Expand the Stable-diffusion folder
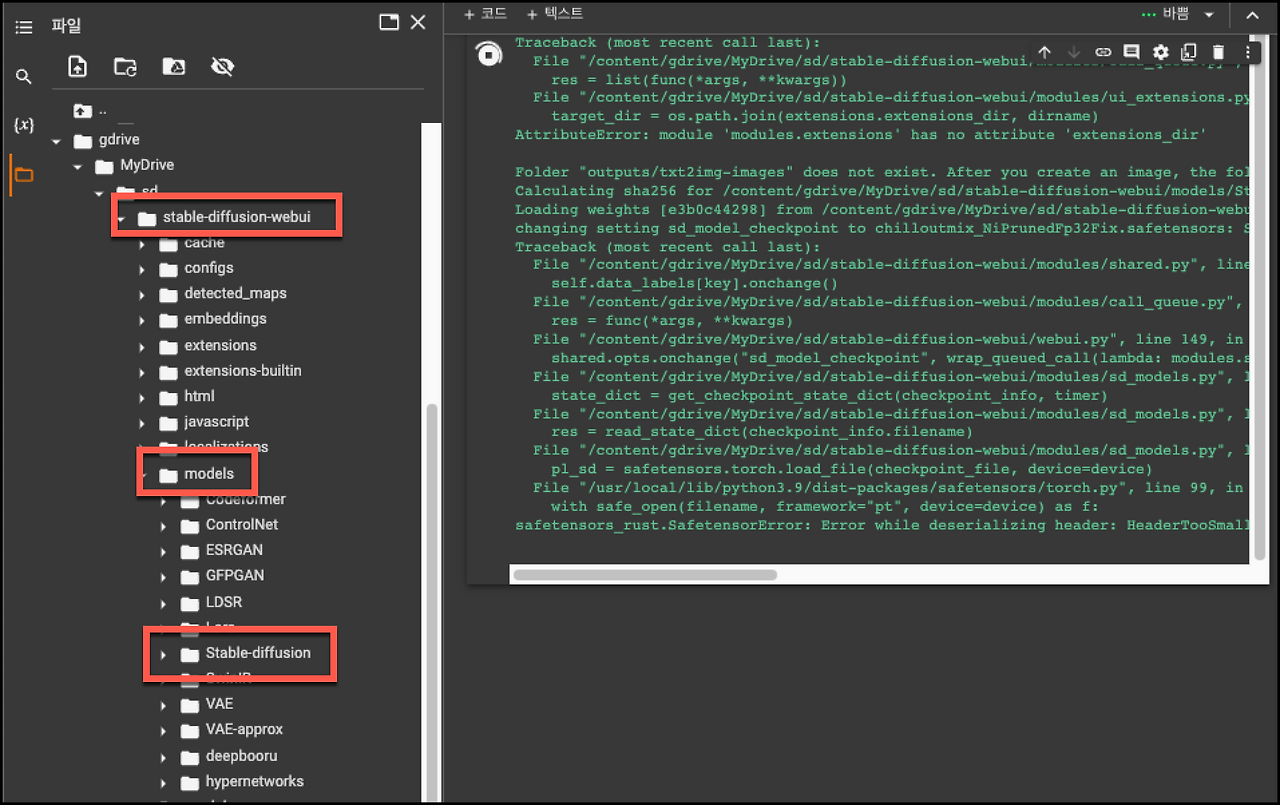This screenshot has height=805, width=1280. pos(163,654)
